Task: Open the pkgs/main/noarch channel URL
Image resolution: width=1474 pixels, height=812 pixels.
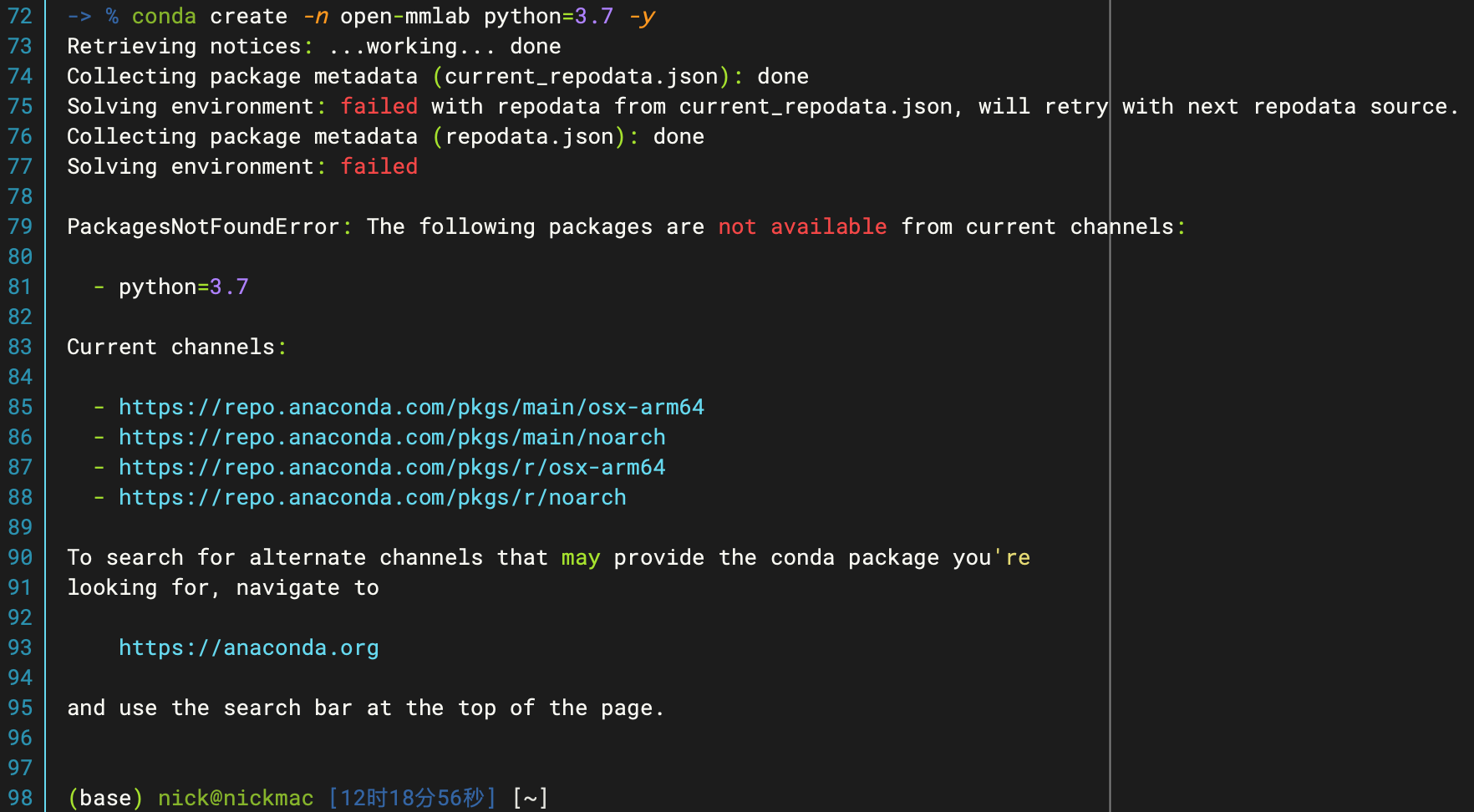Action: tap(392, 437)
